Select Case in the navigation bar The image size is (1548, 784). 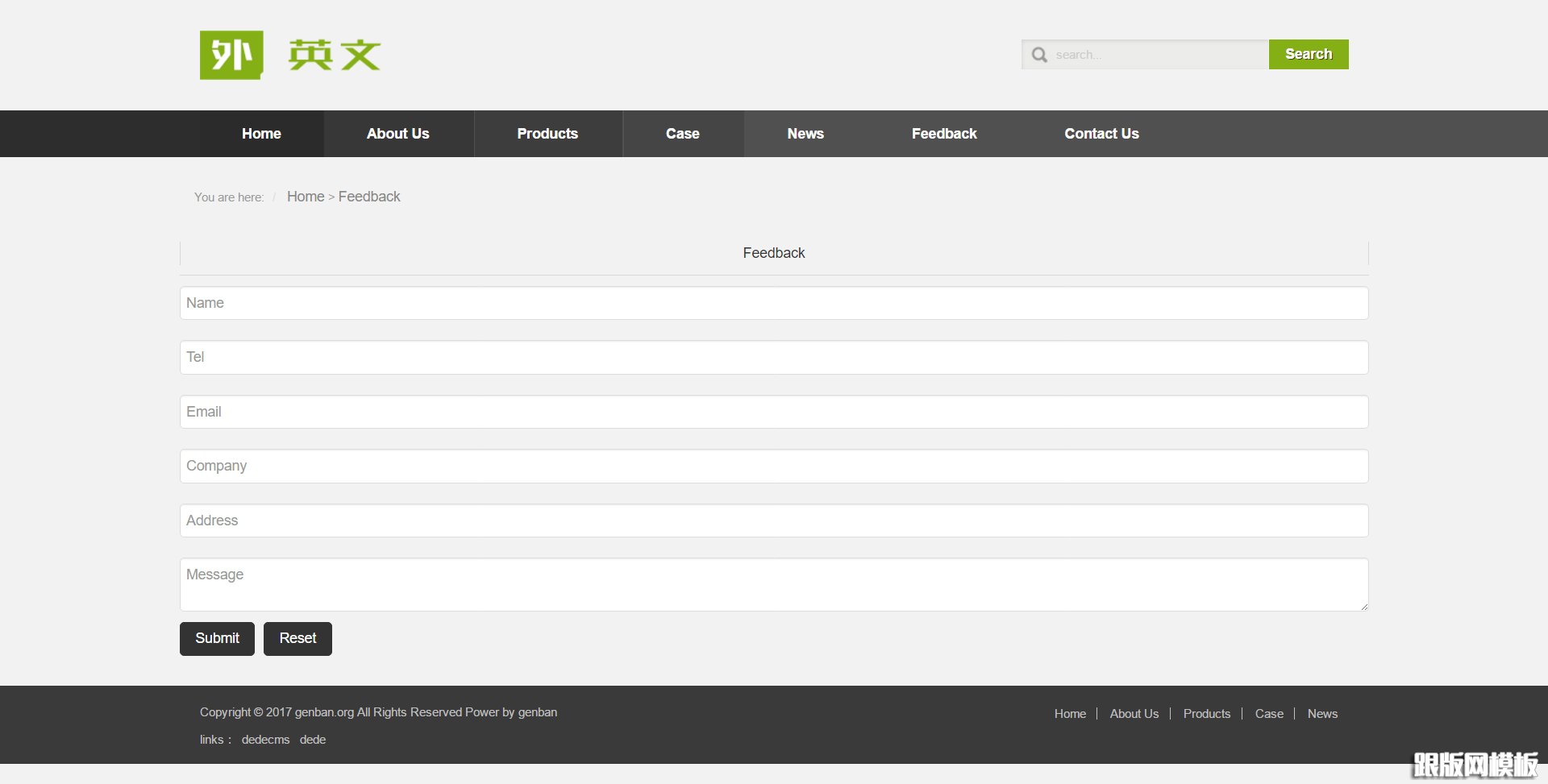point(682,134)
